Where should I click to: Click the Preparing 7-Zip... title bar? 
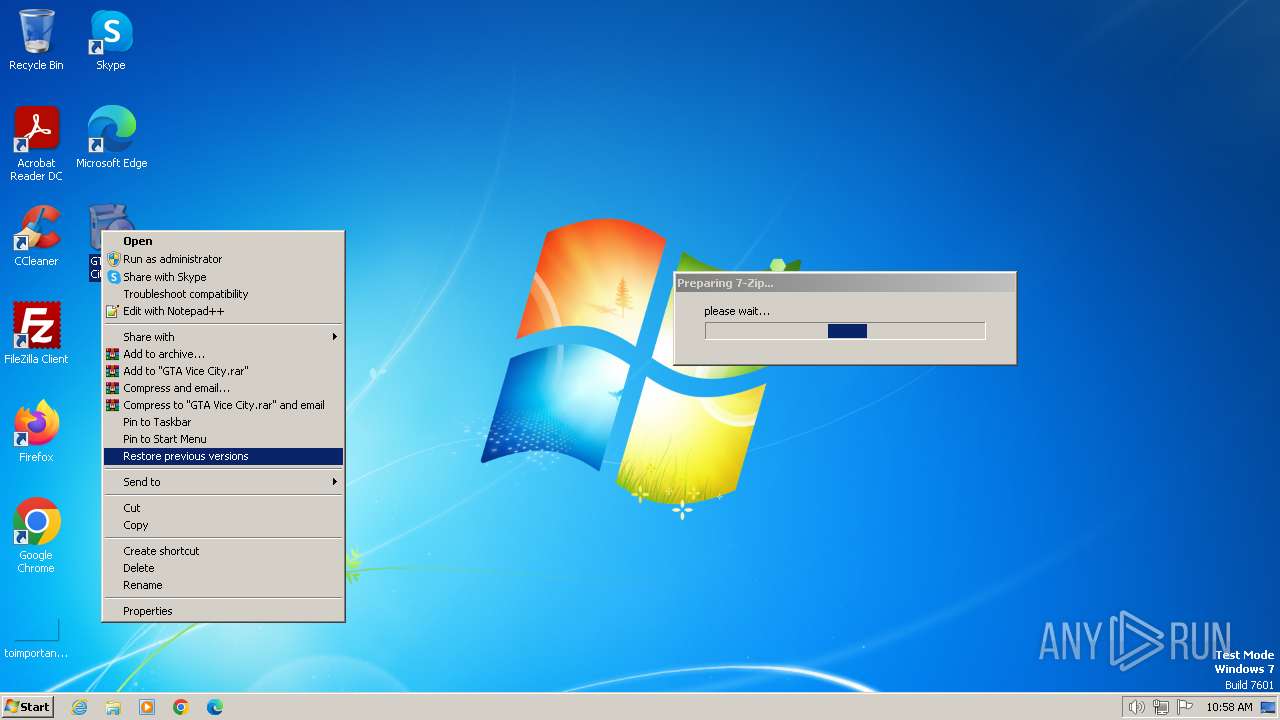click(x=845, y=283)
